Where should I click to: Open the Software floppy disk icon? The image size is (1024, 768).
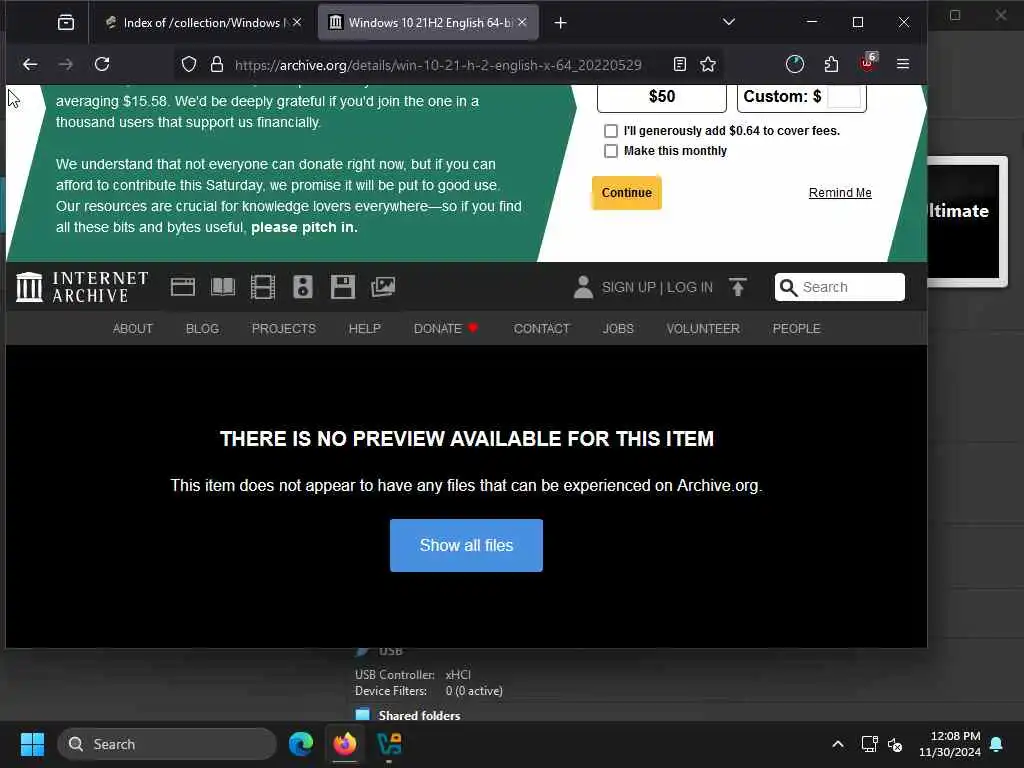(342, 287)
